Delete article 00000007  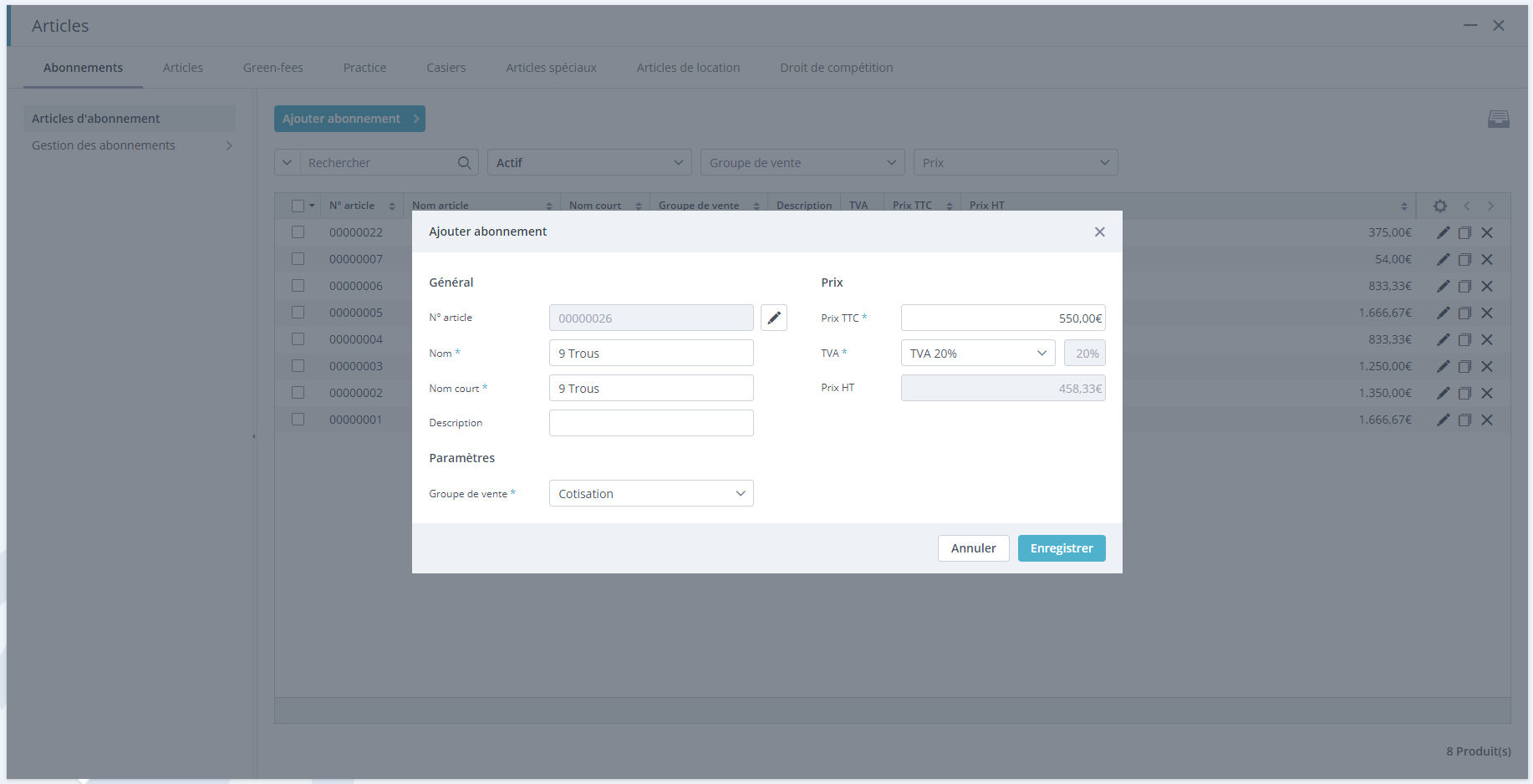[x=1487, y=259]
